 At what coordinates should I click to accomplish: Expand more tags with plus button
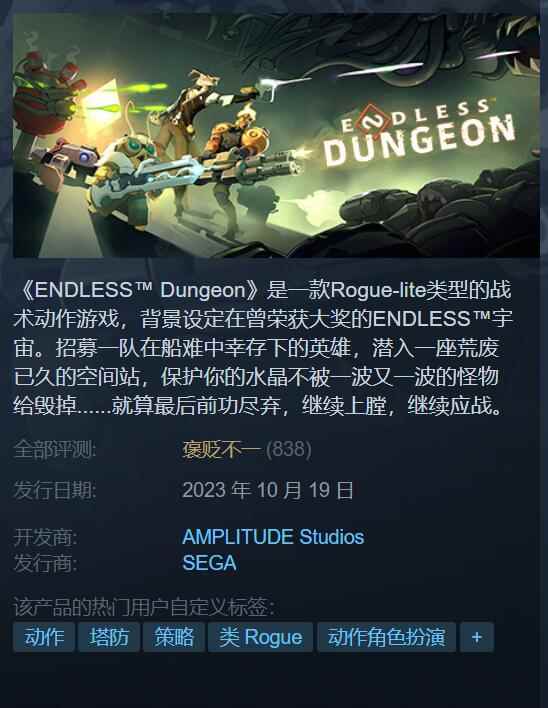click(477, 637)
